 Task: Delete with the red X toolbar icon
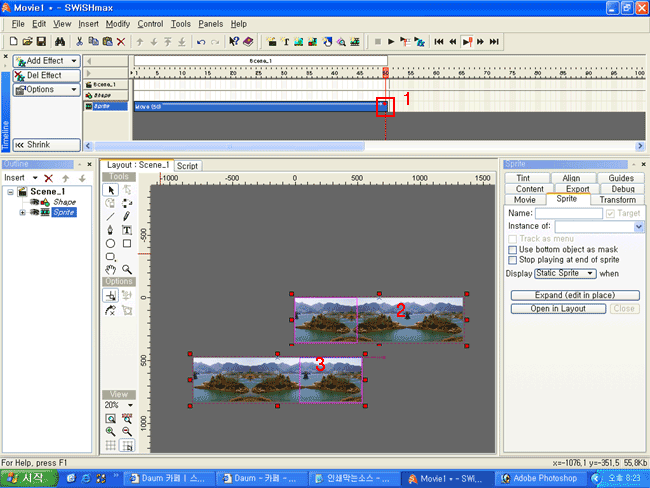coord(121,41)
